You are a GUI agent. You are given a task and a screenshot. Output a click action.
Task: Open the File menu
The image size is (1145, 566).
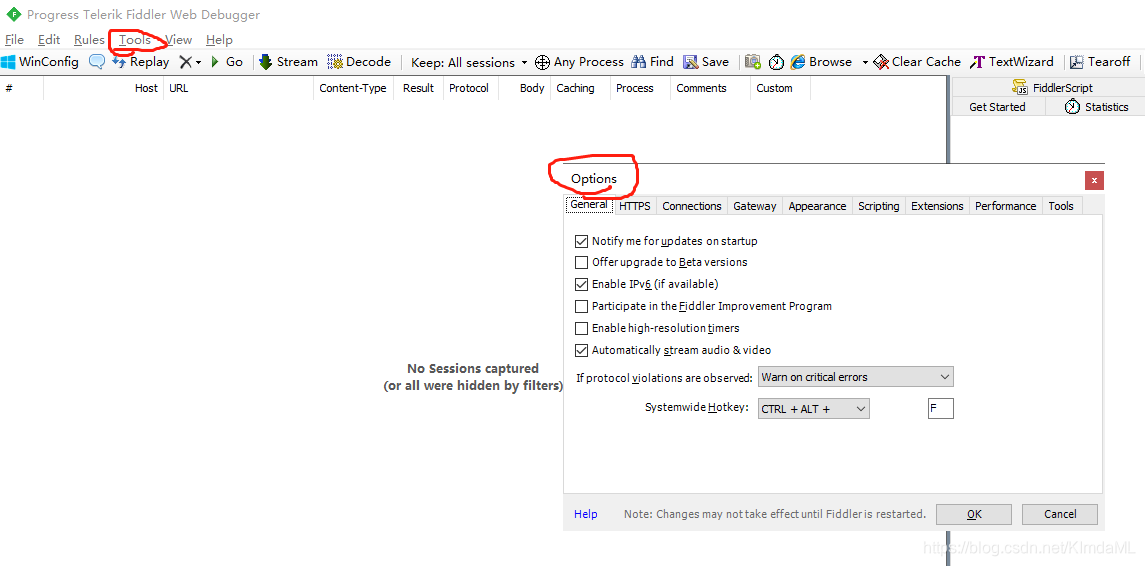[x=14, y=39]
